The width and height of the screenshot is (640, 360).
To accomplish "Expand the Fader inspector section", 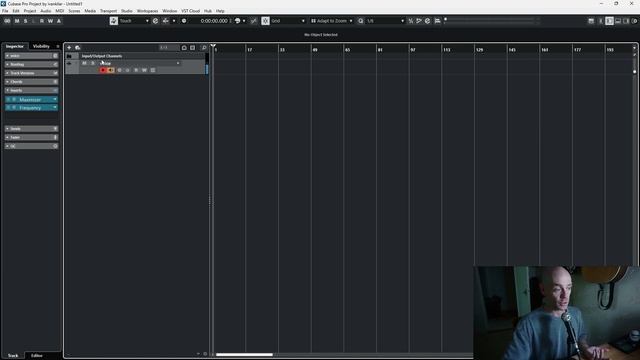I will click(x=31, y=138).
